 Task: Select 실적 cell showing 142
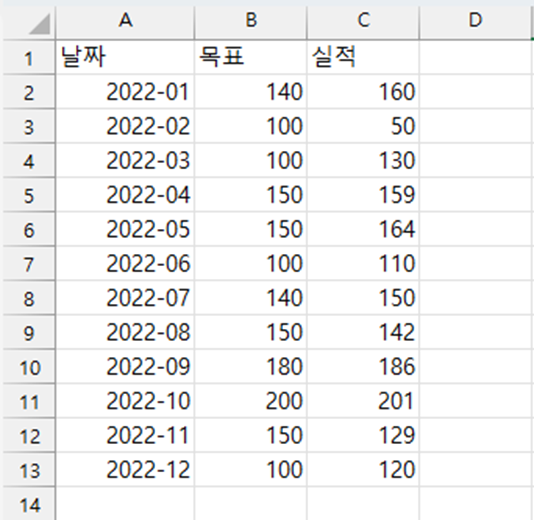(x=363, y=332)
